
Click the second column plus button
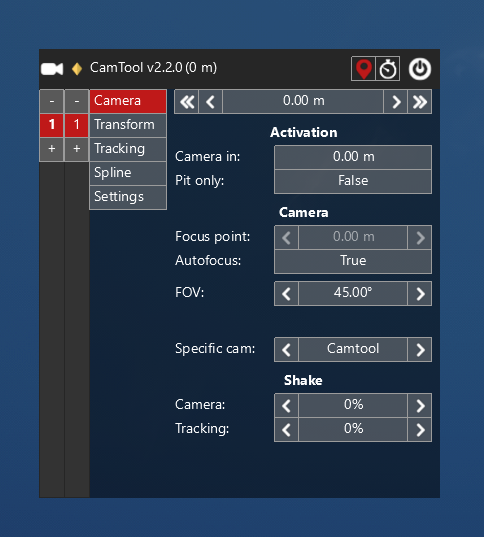tap(77, 149)
